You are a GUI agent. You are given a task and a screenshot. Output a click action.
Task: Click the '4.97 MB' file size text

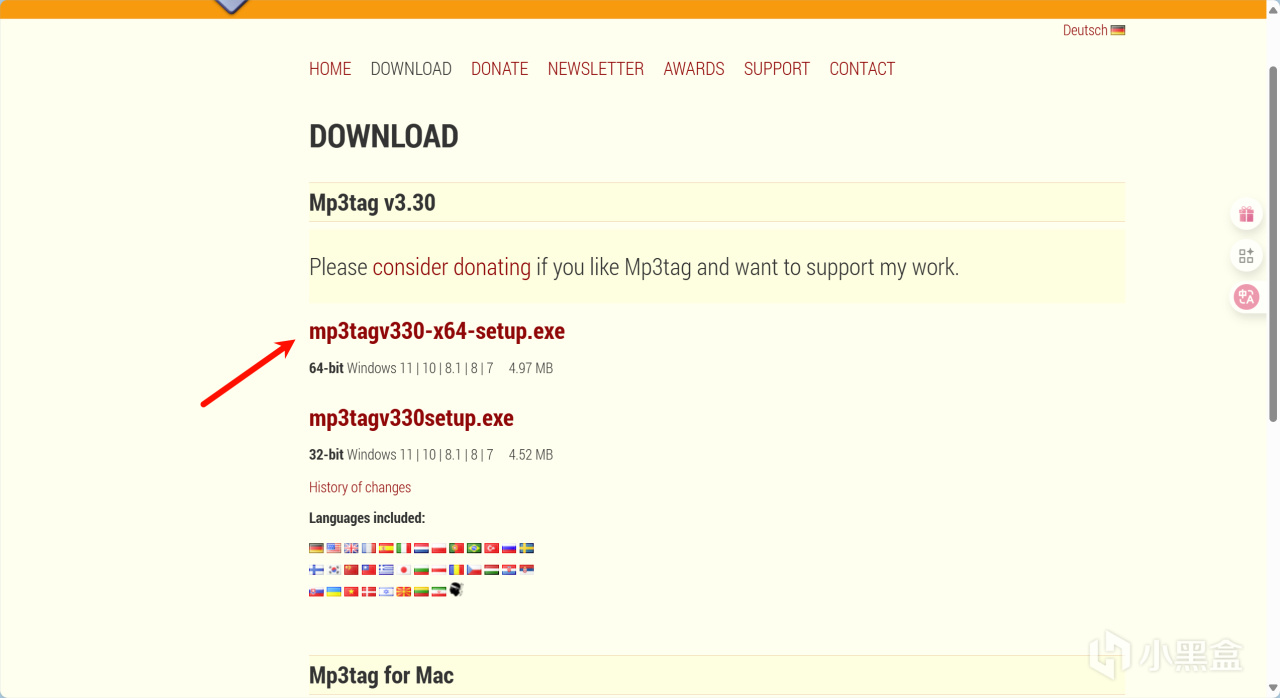pyautogui.click(x=531, y=368)
